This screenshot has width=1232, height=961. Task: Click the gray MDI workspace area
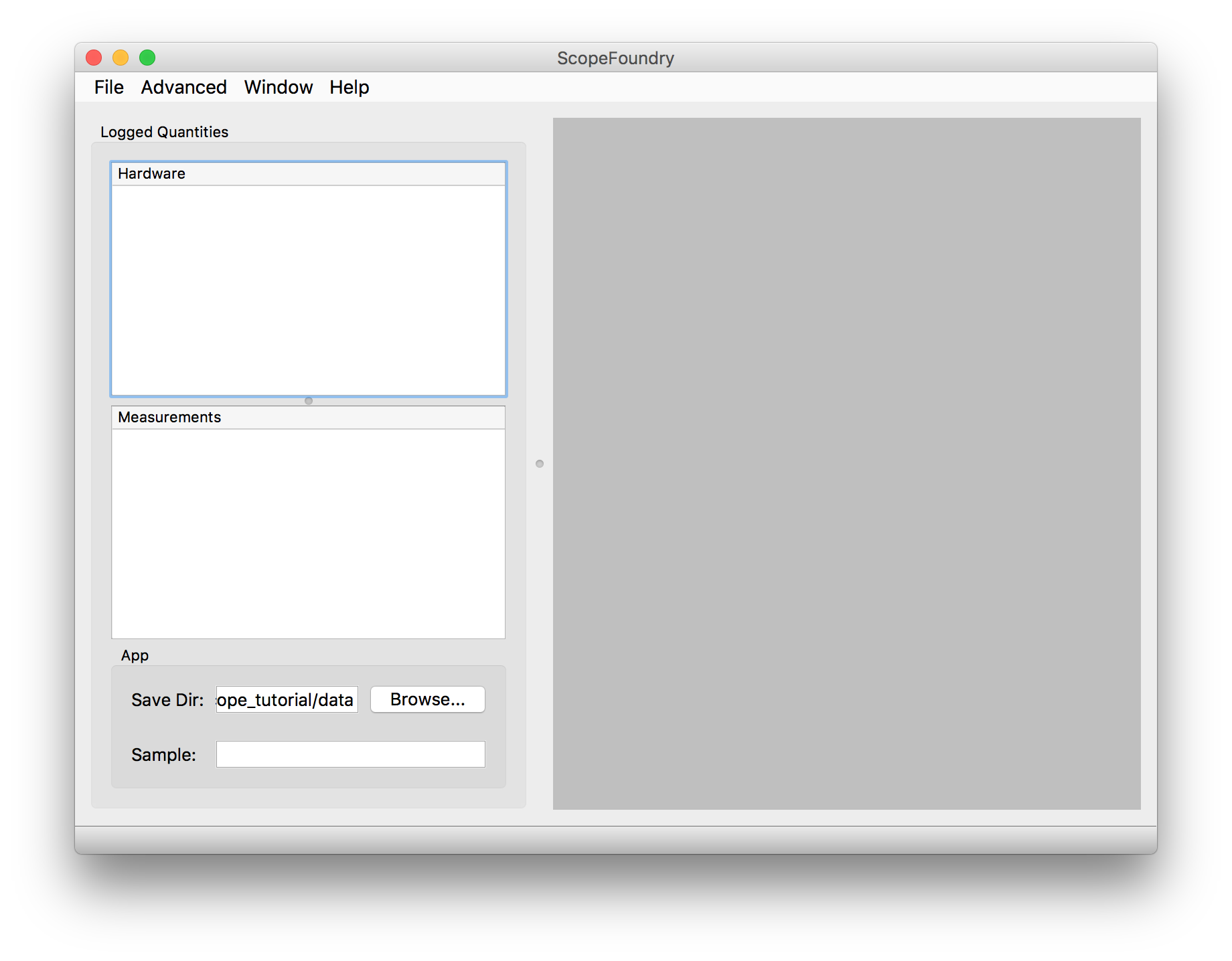pyautogui.click(x=846, y=464)
